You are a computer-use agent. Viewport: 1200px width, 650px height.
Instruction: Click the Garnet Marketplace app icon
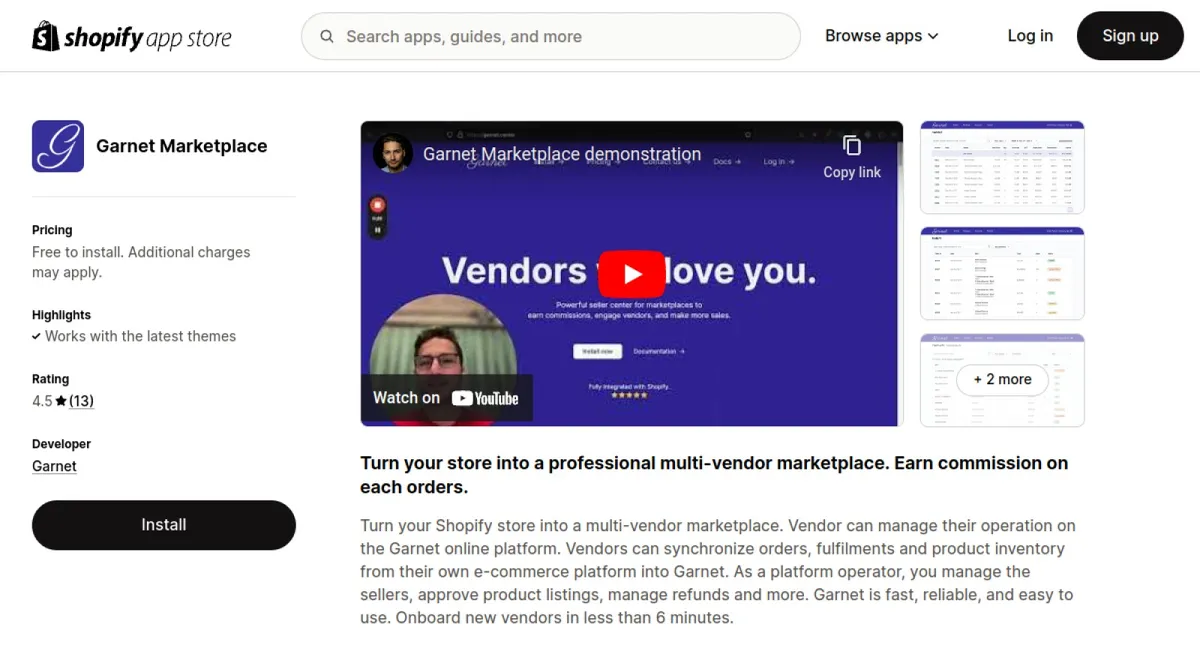tap(58, 146)
